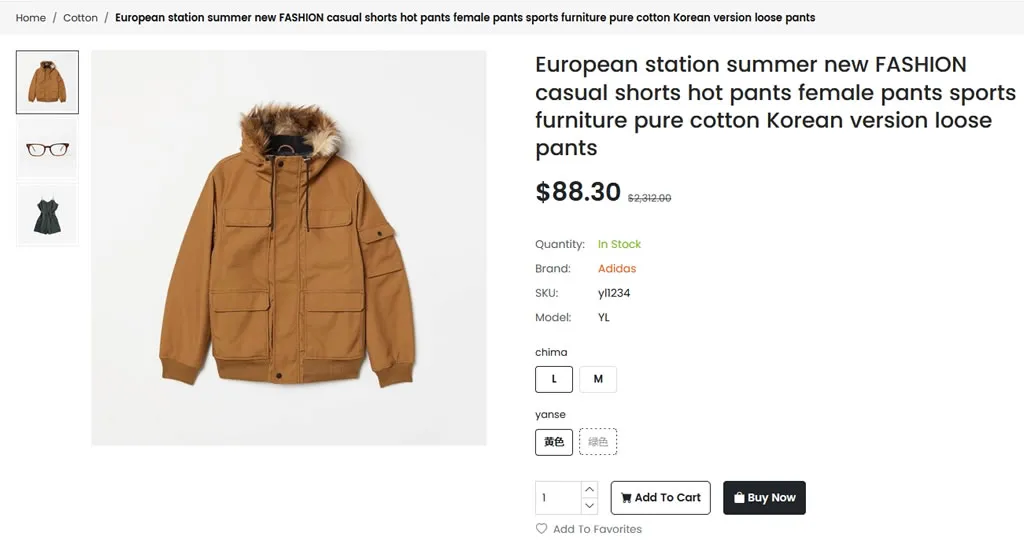Open the Cotton breadcrumb category
Image resolution: width=1024 pixels, height=555 pixels.
click(80, 18)
